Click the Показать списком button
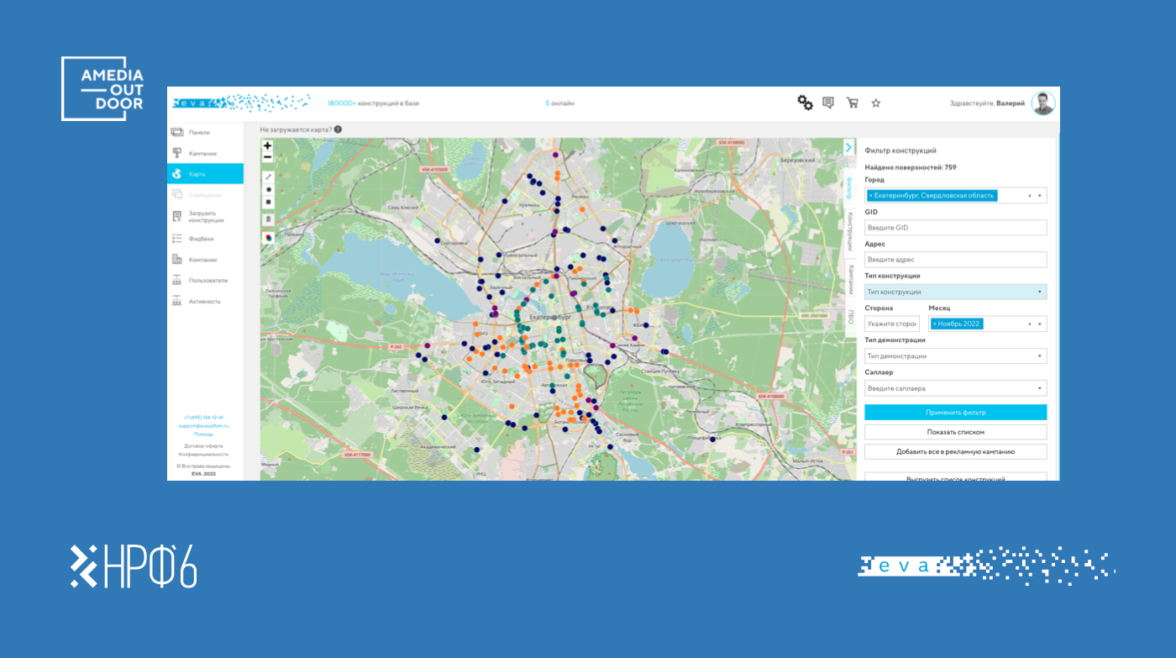The height and width of the screenshot is (658, 1176). coord(955,432)
